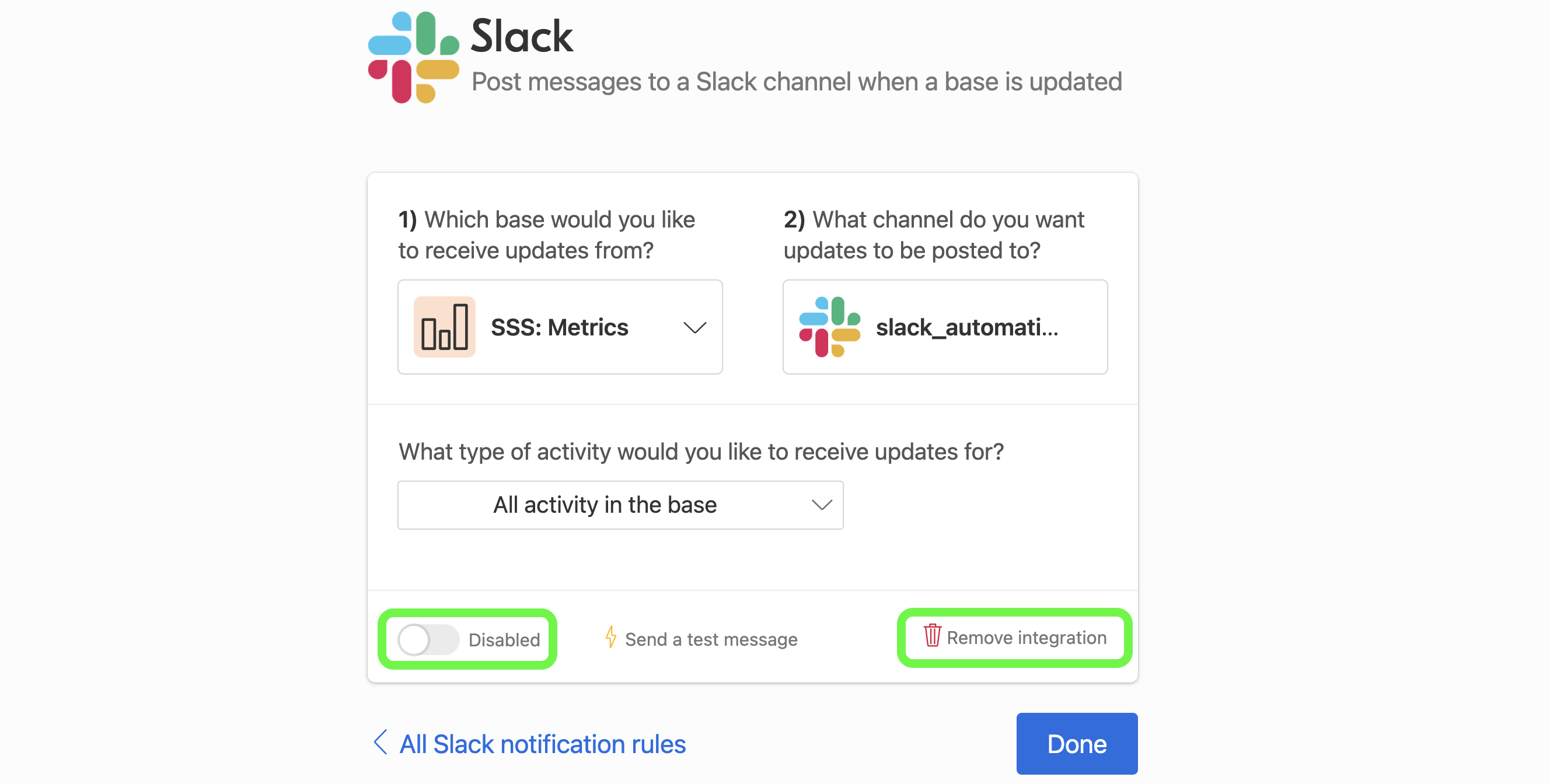Image resolution: width=1550 pixels, height=784 pixels.
Task: Click the Disabled label next to toggle
Action: 504,640
